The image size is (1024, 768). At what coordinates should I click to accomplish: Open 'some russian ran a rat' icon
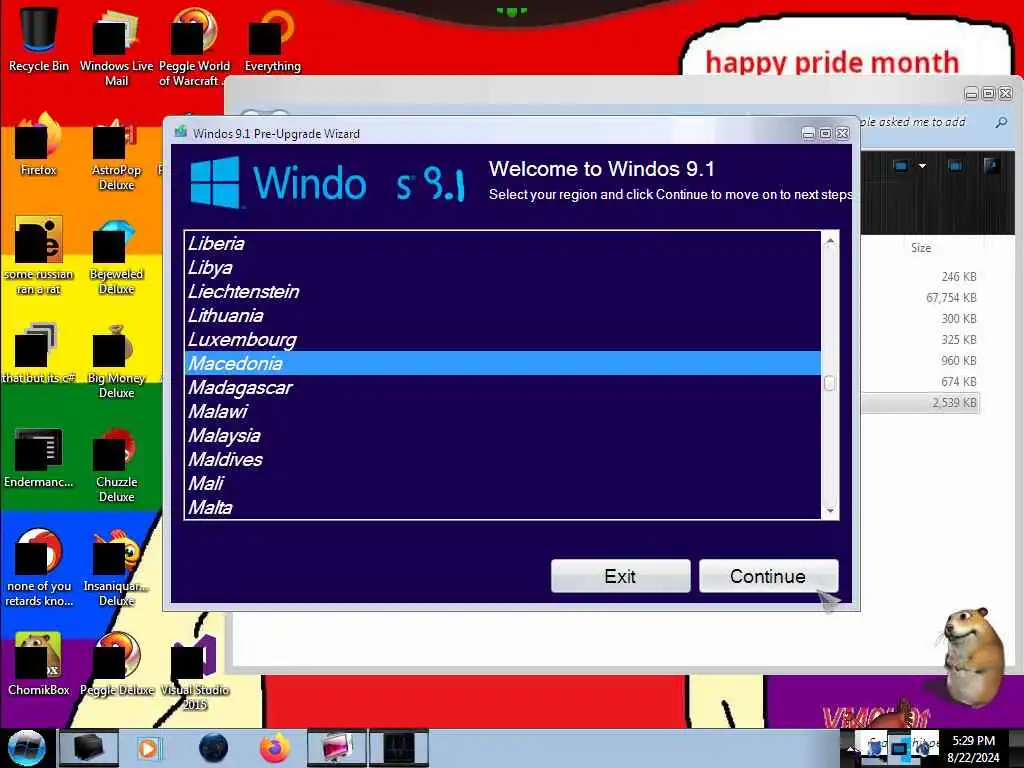[x=39, y=256]
